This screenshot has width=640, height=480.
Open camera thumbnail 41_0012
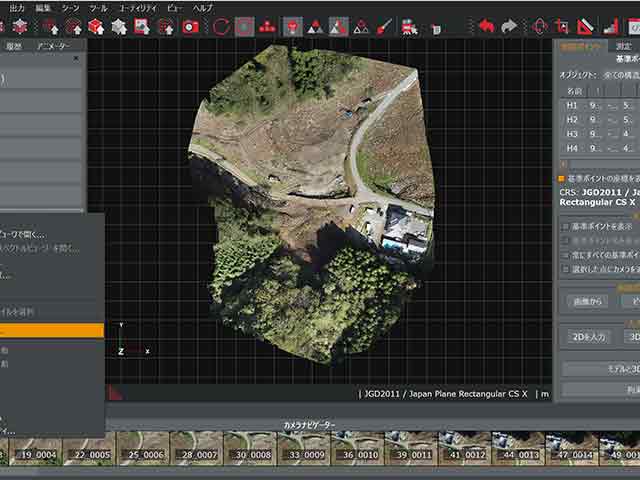pos(464,448)
